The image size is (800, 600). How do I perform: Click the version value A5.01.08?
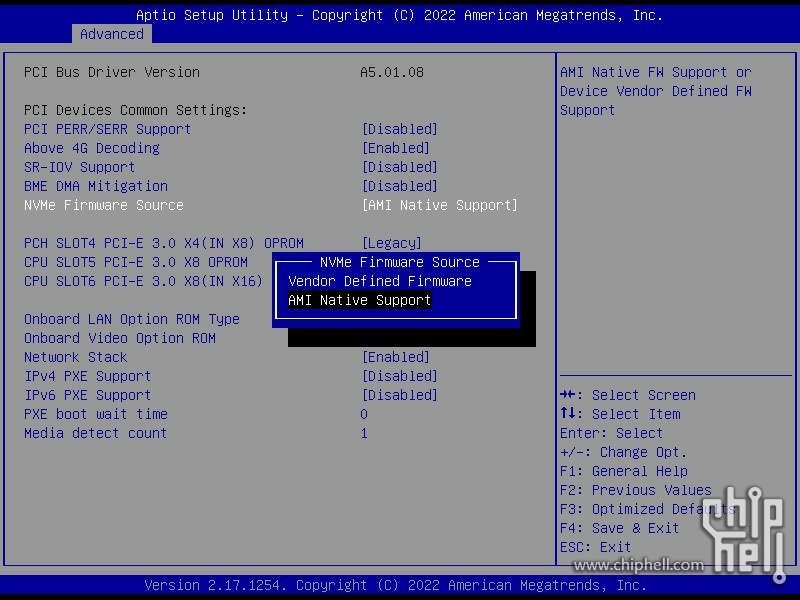coord(392,72)
